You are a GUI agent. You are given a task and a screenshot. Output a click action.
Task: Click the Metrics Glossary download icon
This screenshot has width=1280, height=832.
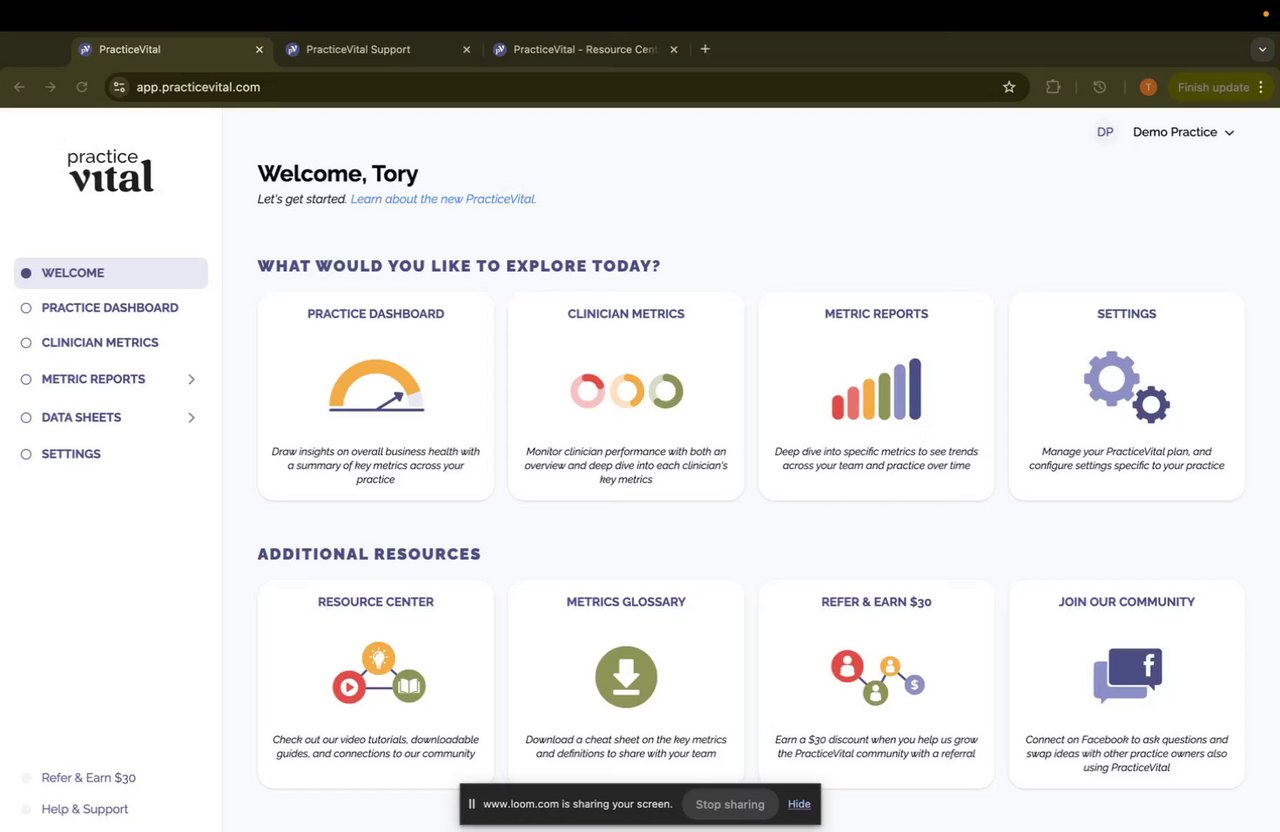click(x=626, y=677)
